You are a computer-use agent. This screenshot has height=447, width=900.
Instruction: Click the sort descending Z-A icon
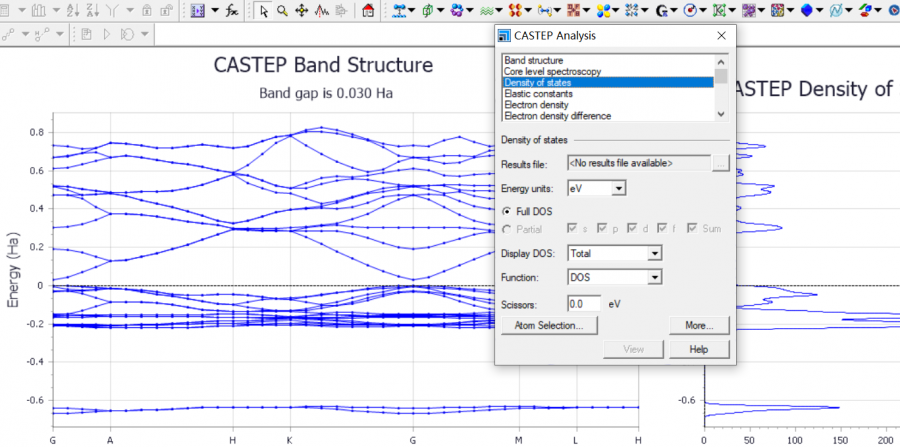pyautogui.click(x=88, y=11)
